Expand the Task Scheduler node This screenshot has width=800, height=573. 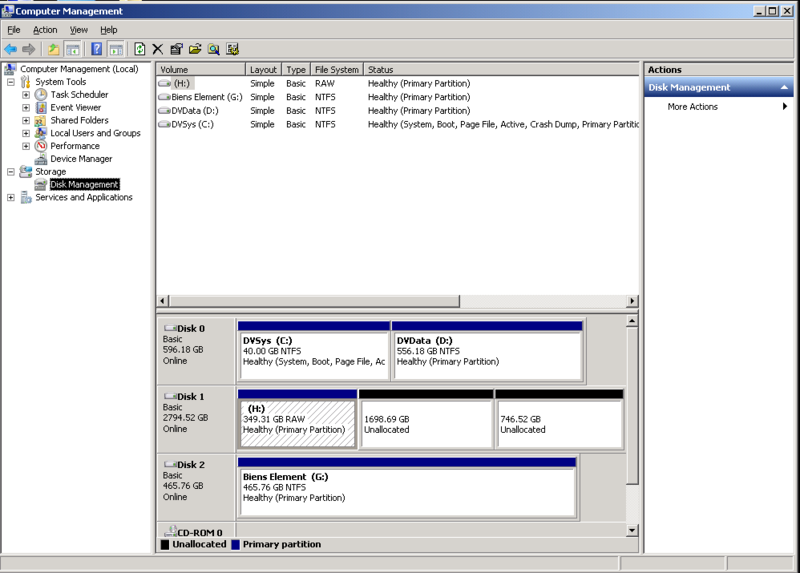[26, 95]
